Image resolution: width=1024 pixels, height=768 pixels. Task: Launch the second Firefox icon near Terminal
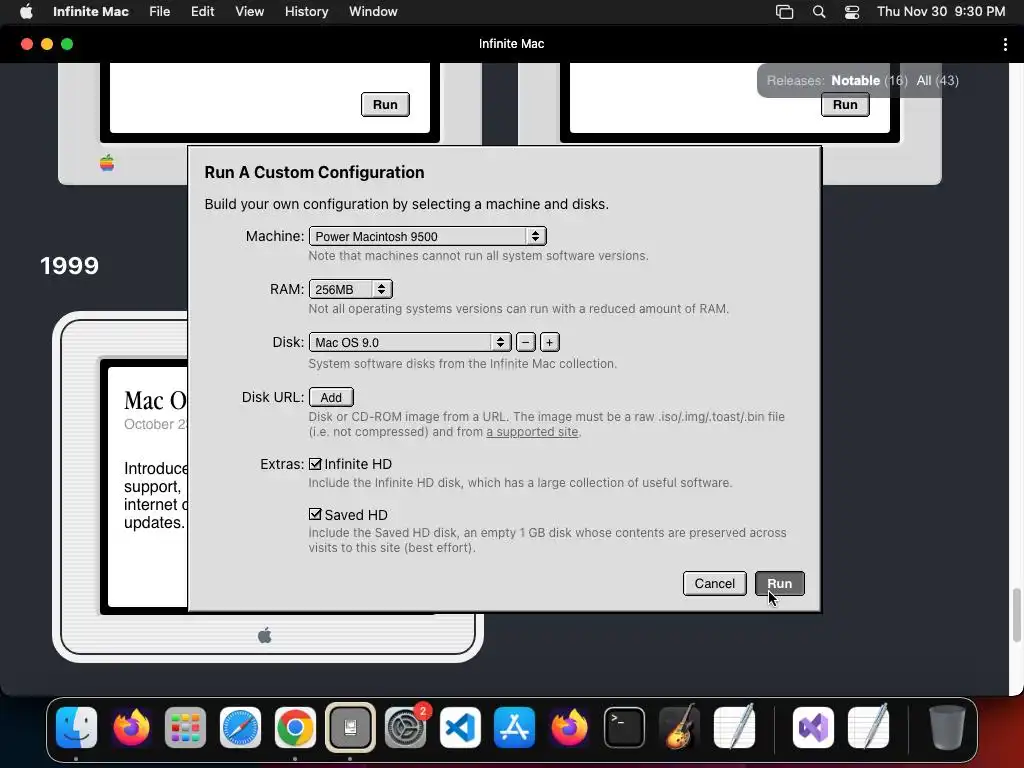click(x=569, y=727)
